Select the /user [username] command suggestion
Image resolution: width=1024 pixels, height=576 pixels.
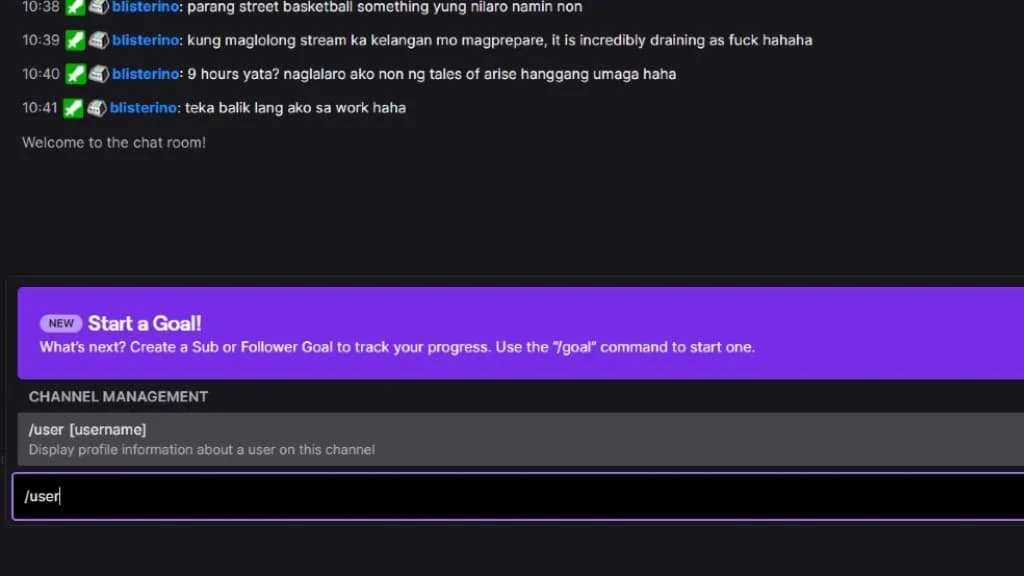[x=520, y=439]
